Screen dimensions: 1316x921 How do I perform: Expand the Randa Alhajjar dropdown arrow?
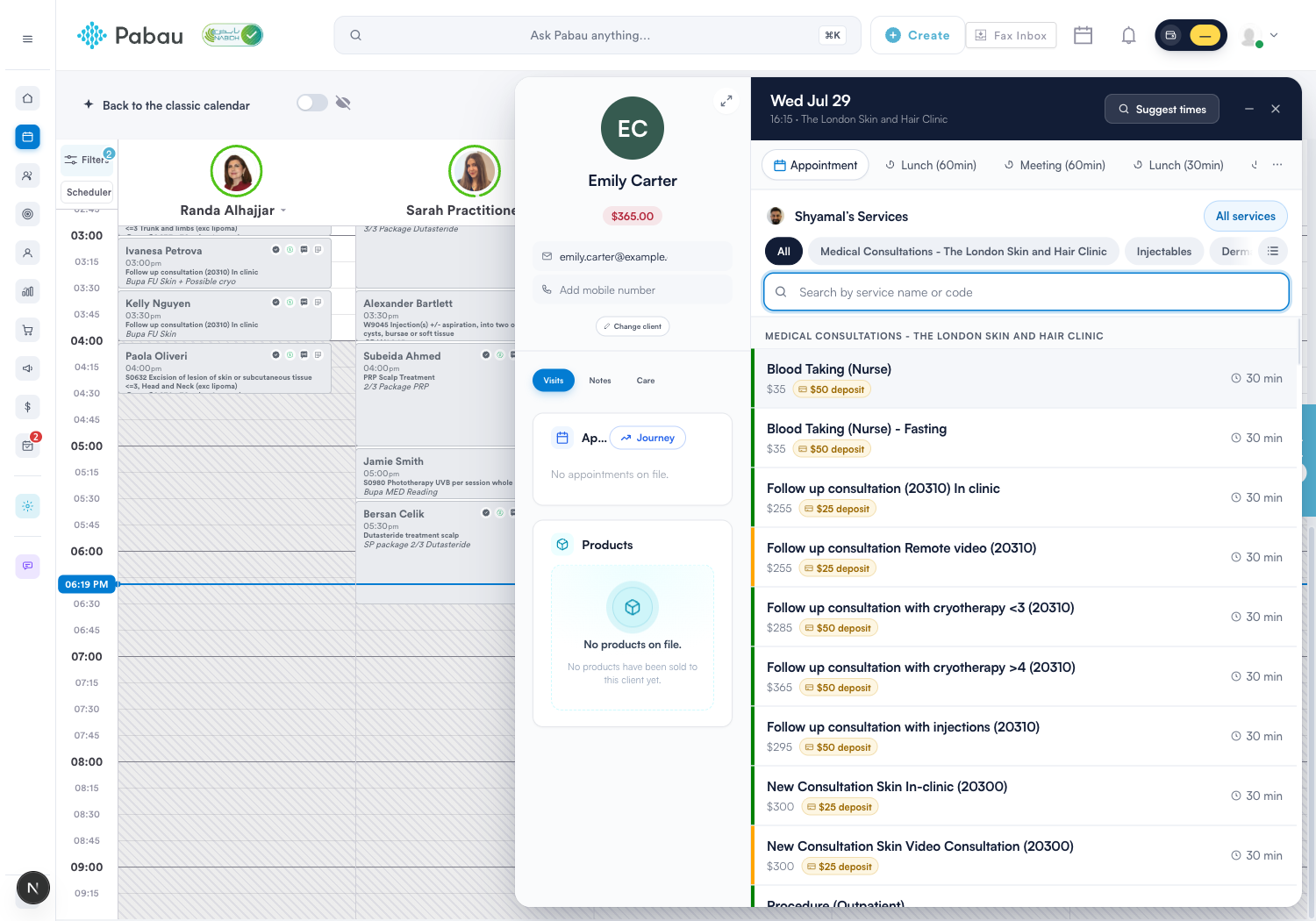283,211
